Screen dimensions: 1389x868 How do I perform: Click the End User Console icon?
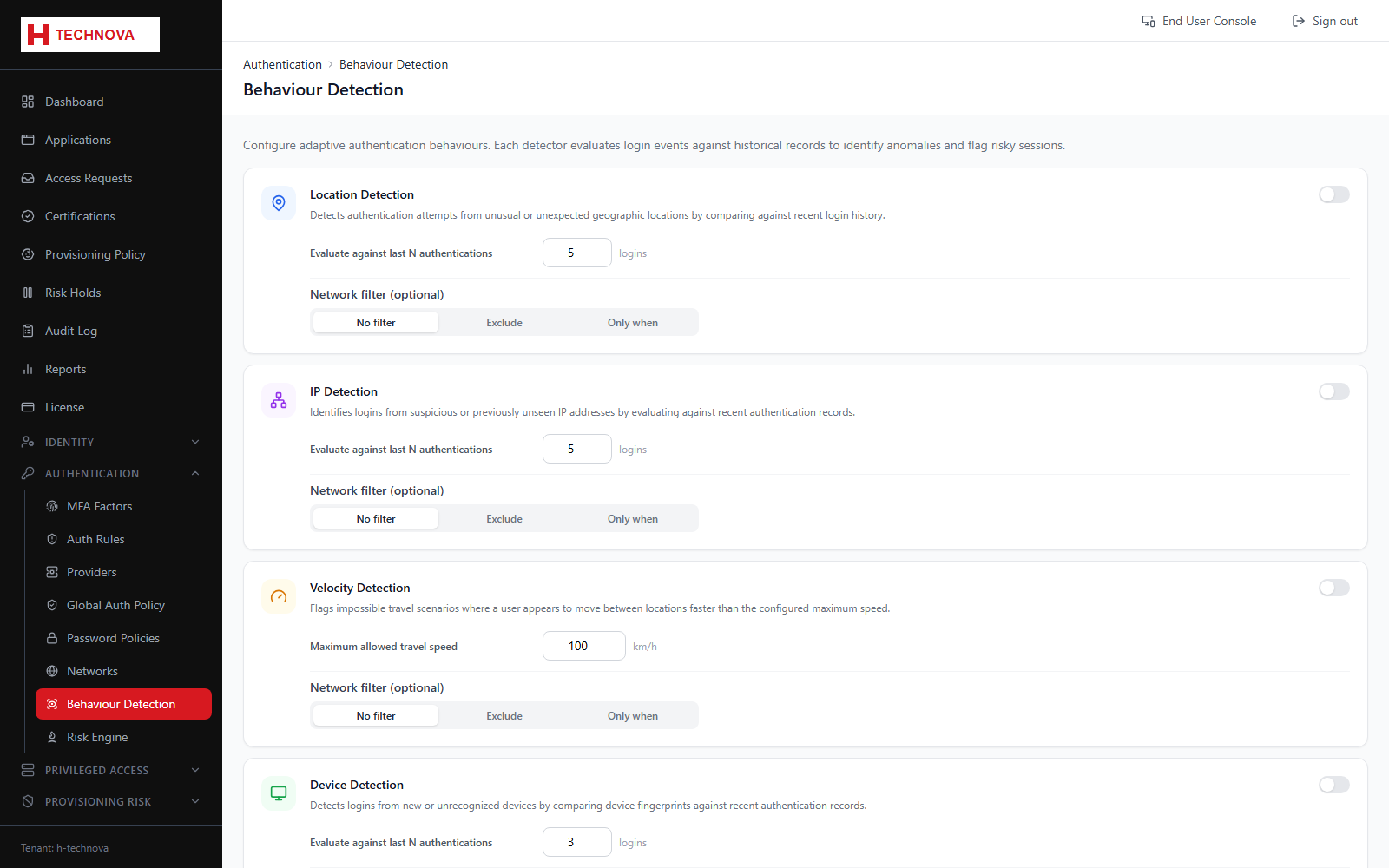click(x=1149, y=21)
